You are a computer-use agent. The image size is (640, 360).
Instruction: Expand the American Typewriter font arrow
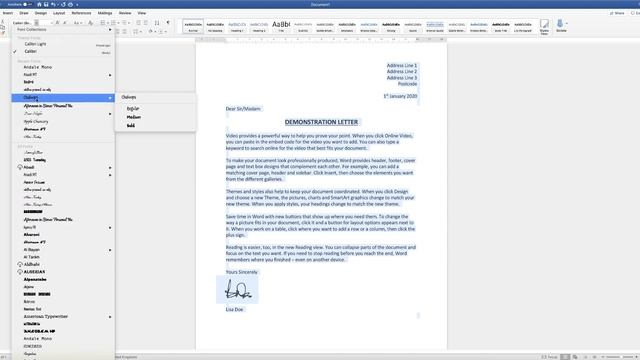110,317
